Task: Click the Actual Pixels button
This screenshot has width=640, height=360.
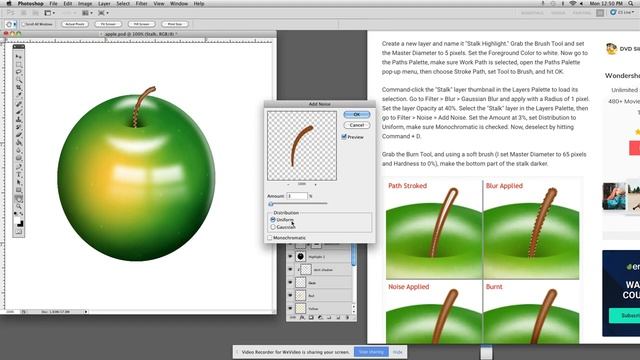Action: [x=75, y=24]
